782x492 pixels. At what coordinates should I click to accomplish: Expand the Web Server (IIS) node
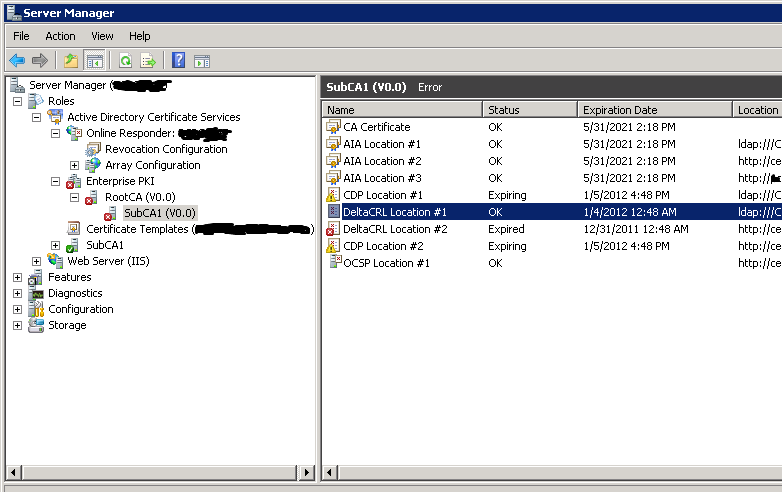point(36,261)
